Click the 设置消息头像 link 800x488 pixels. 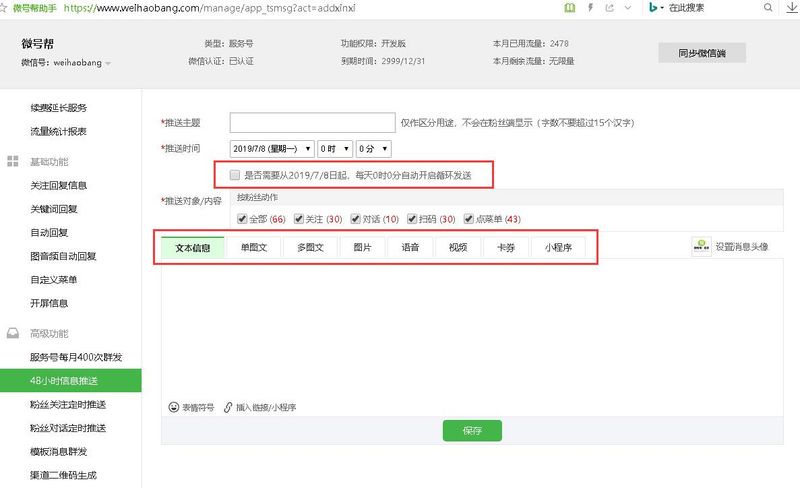coord(741,247)
